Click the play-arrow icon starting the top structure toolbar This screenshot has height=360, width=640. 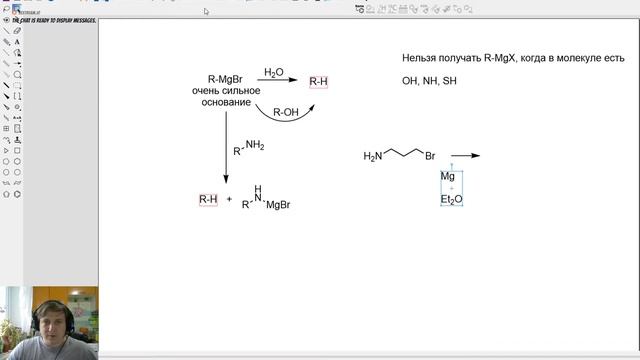pos(360,9)
